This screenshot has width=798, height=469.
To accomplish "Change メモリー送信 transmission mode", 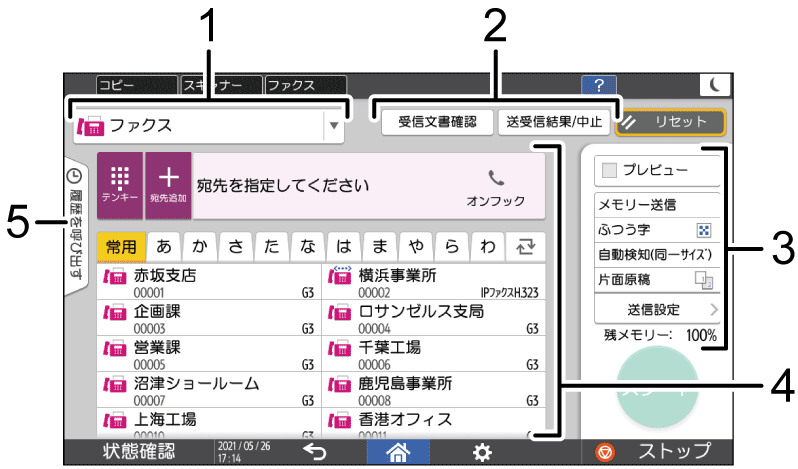I will (x=657, y=204).
